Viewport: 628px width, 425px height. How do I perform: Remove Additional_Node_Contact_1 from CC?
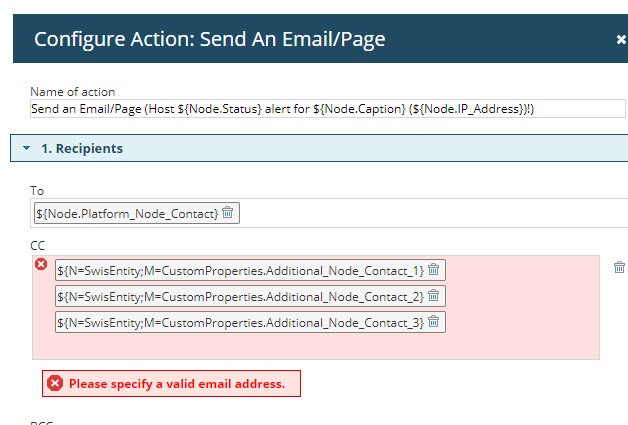click(433, 270)
